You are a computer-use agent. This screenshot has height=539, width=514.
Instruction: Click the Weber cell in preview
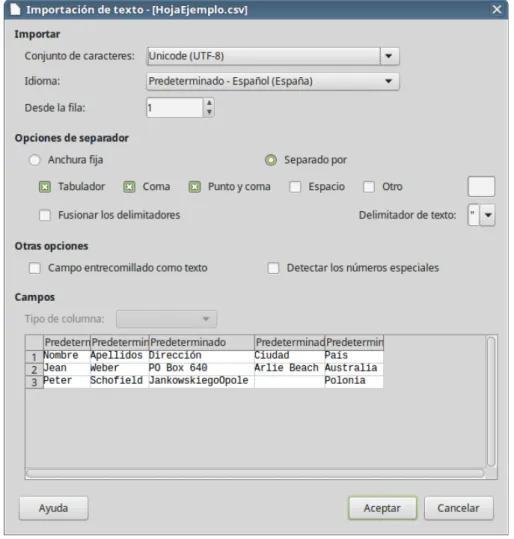pos(120,368)
